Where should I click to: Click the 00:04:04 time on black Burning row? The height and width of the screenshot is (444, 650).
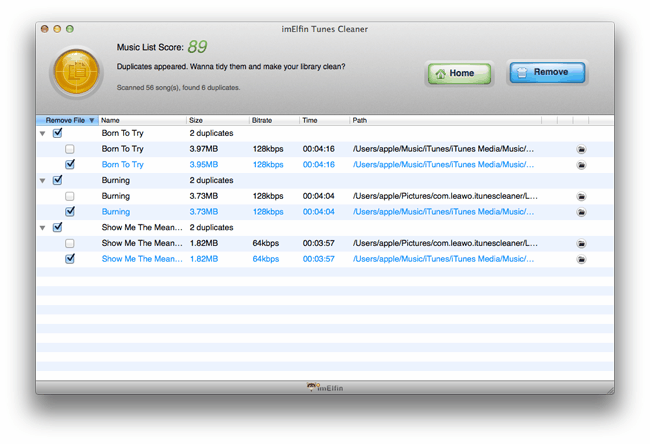(318, 196)
